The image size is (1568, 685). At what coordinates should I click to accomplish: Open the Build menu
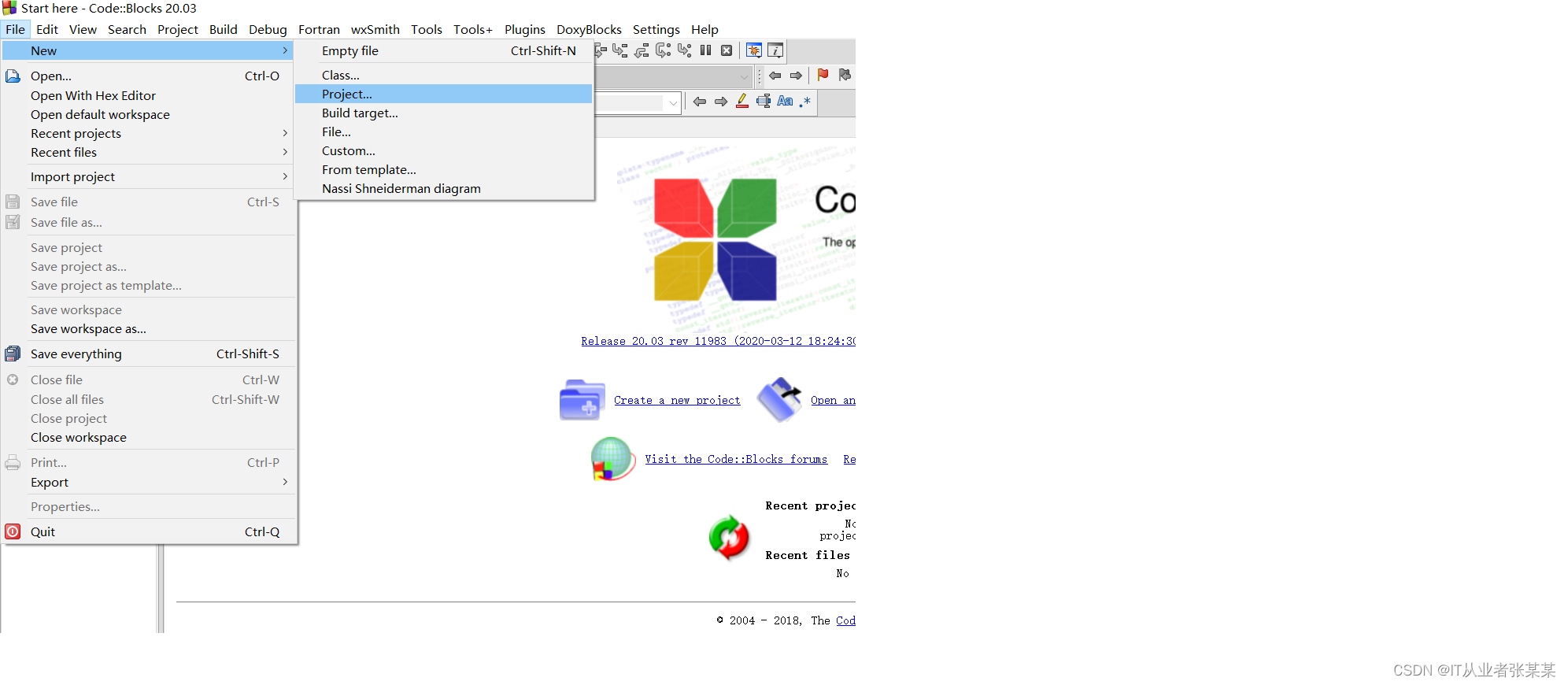coord(224,29)
